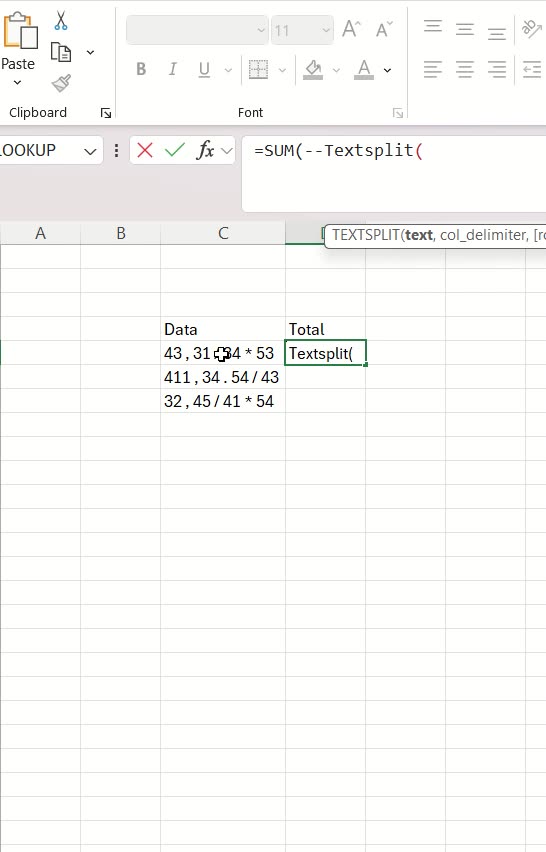Select the cell containing 43 , 31 . 34 * 53
This screenshot has width=546, height=852.
click(x=223, y=353)
